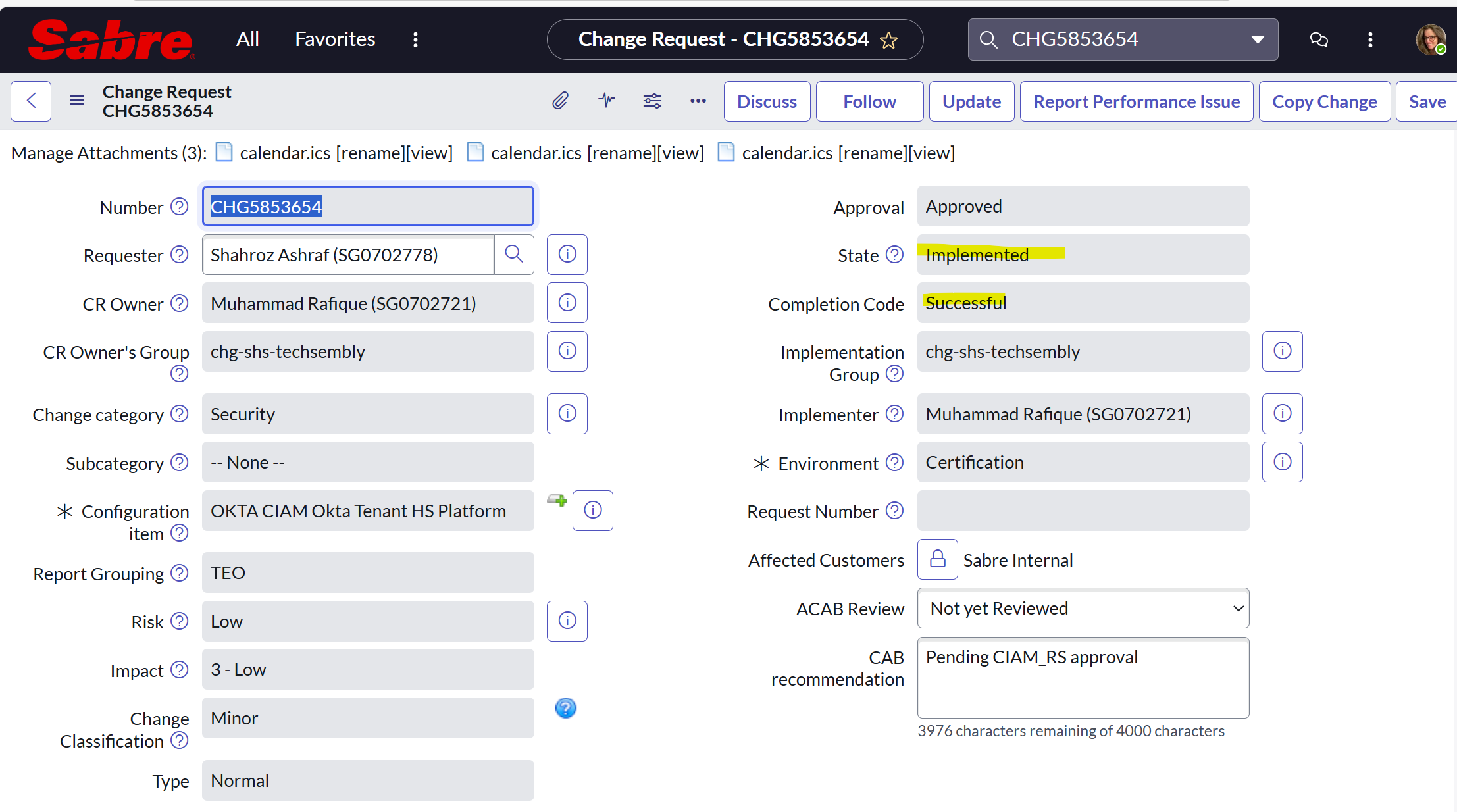Click the Update button
The width and height of the screenshot is (1457, 812).
point(971,101)
